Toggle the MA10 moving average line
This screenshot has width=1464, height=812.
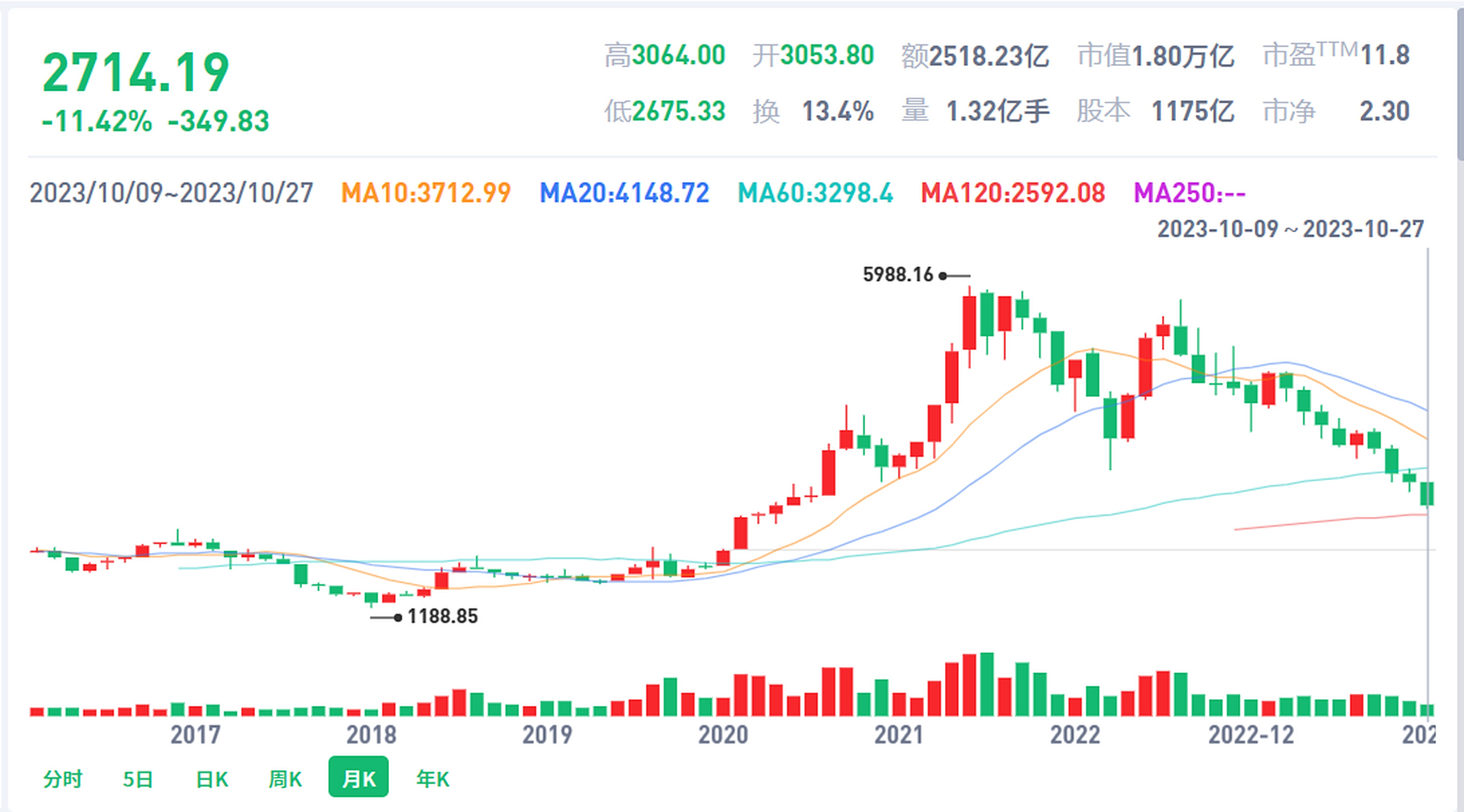[x=425, y=193]
